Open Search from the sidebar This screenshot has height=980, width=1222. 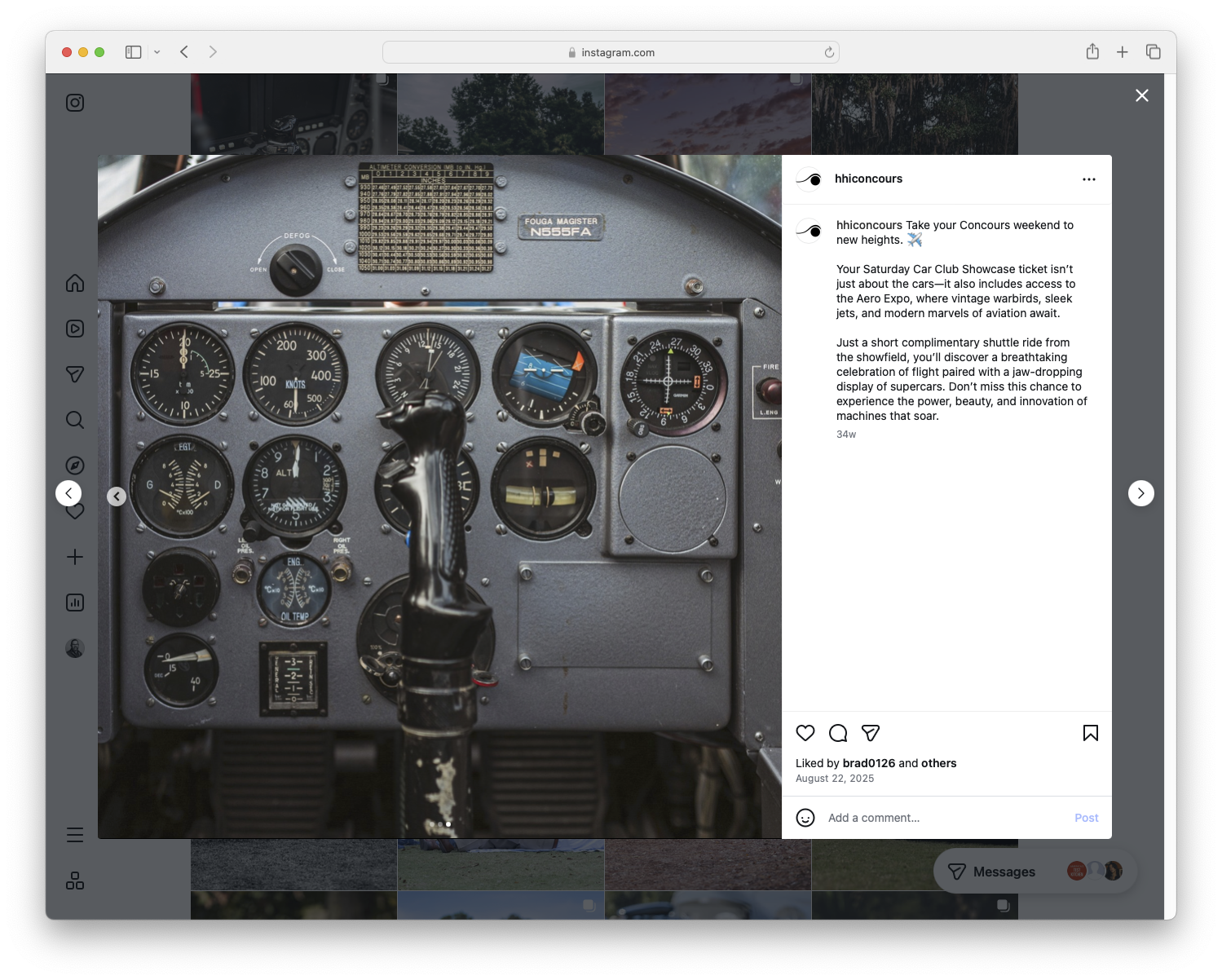click(74, 420)
